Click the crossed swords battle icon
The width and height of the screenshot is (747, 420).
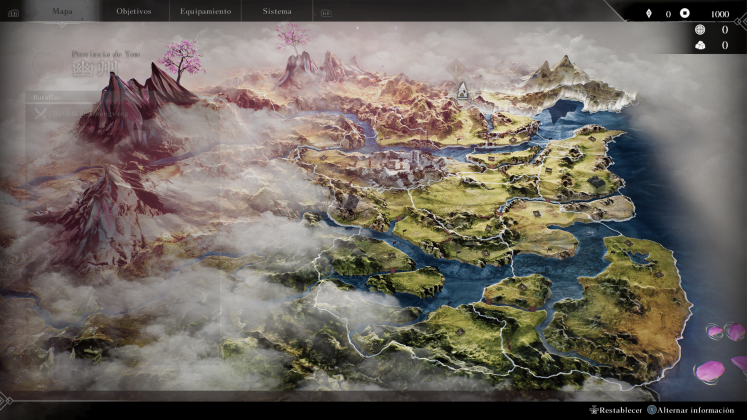[39, 112]
